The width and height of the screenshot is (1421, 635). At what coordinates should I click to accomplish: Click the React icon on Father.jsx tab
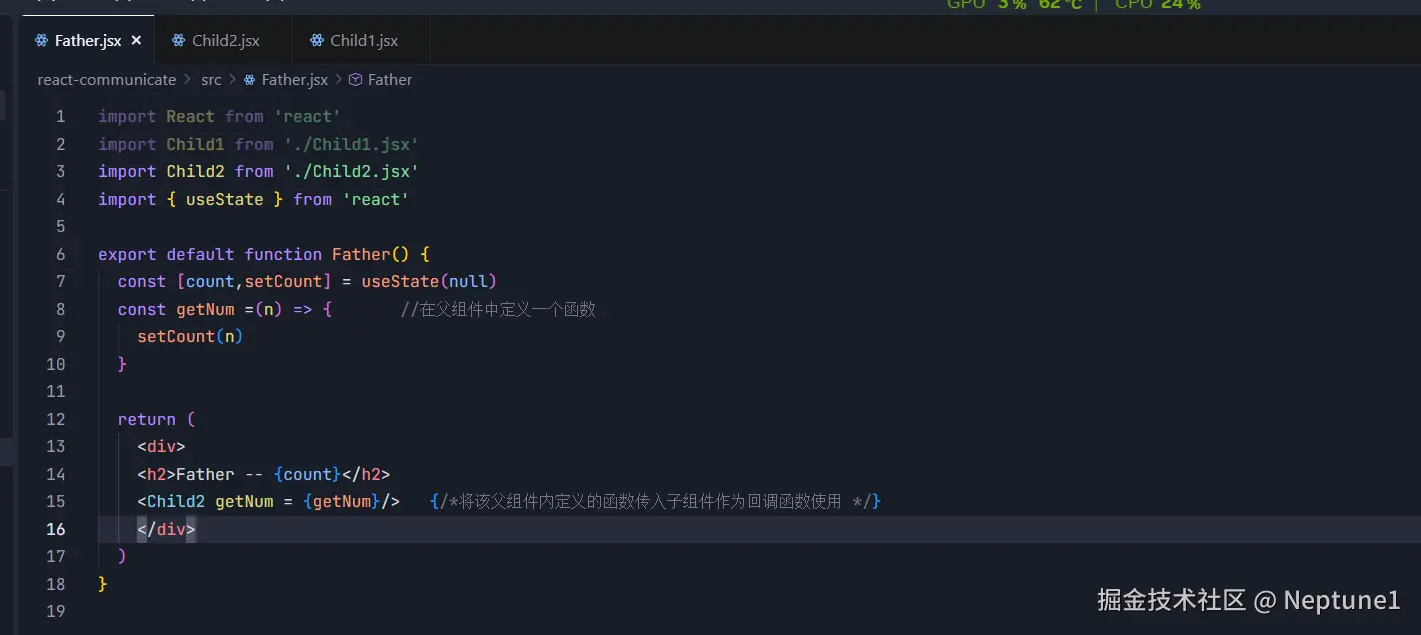tap(41, 41)
